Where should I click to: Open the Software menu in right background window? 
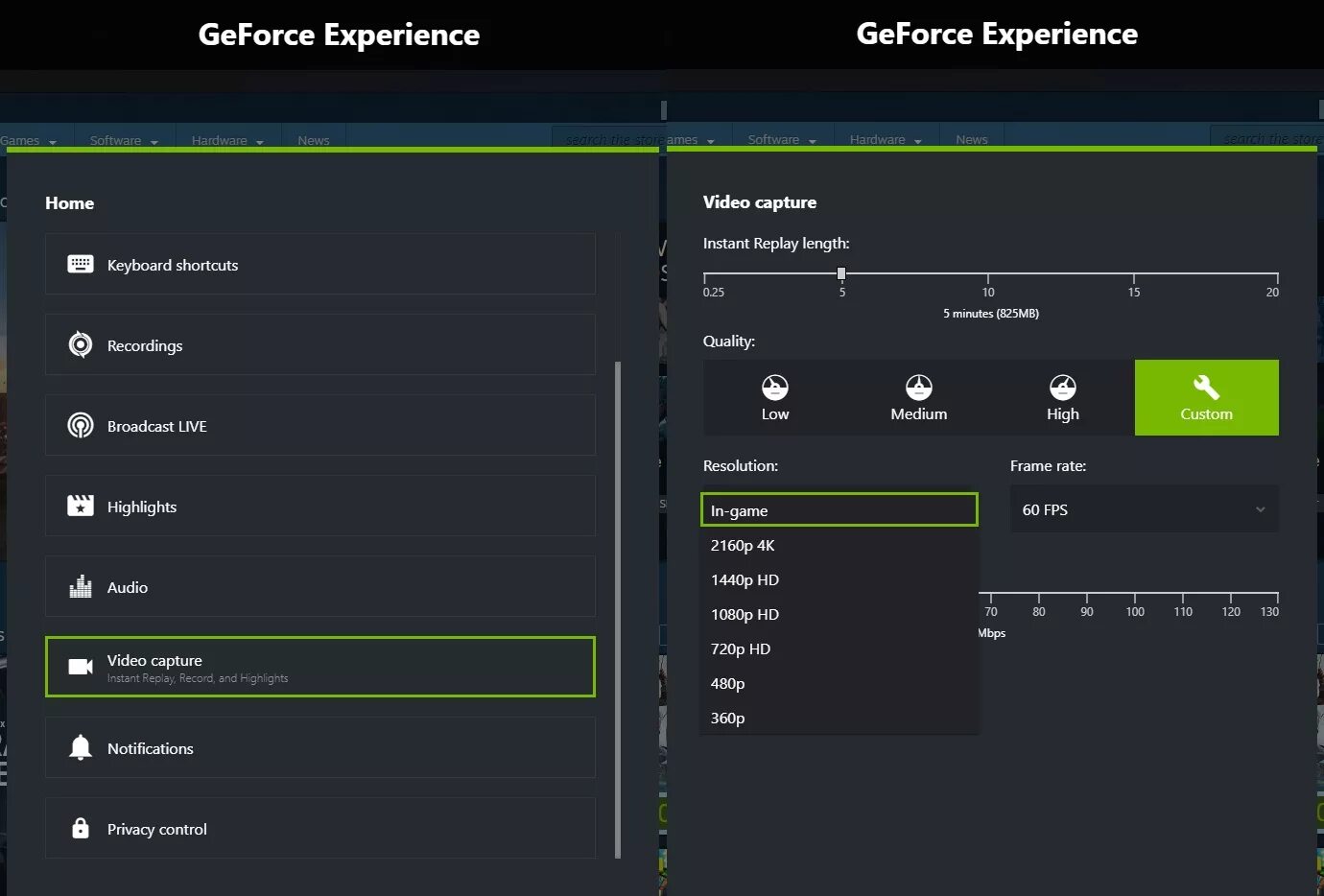pyautogui.click(x=782, y=139)
